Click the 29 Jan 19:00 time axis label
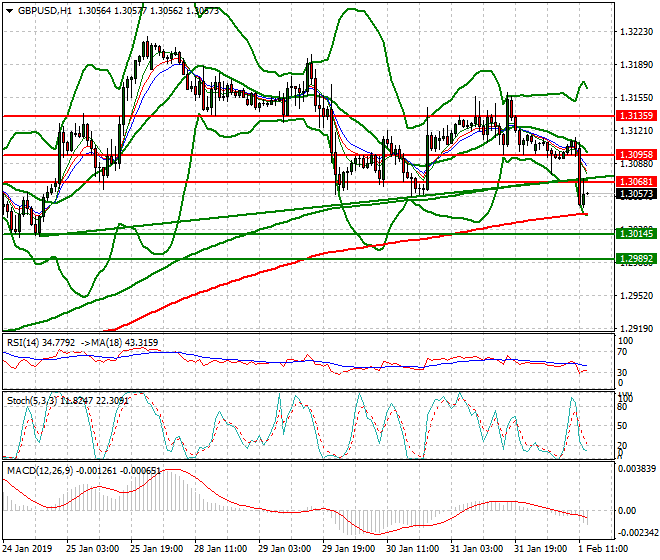660x560 pixels. [350, 550]
